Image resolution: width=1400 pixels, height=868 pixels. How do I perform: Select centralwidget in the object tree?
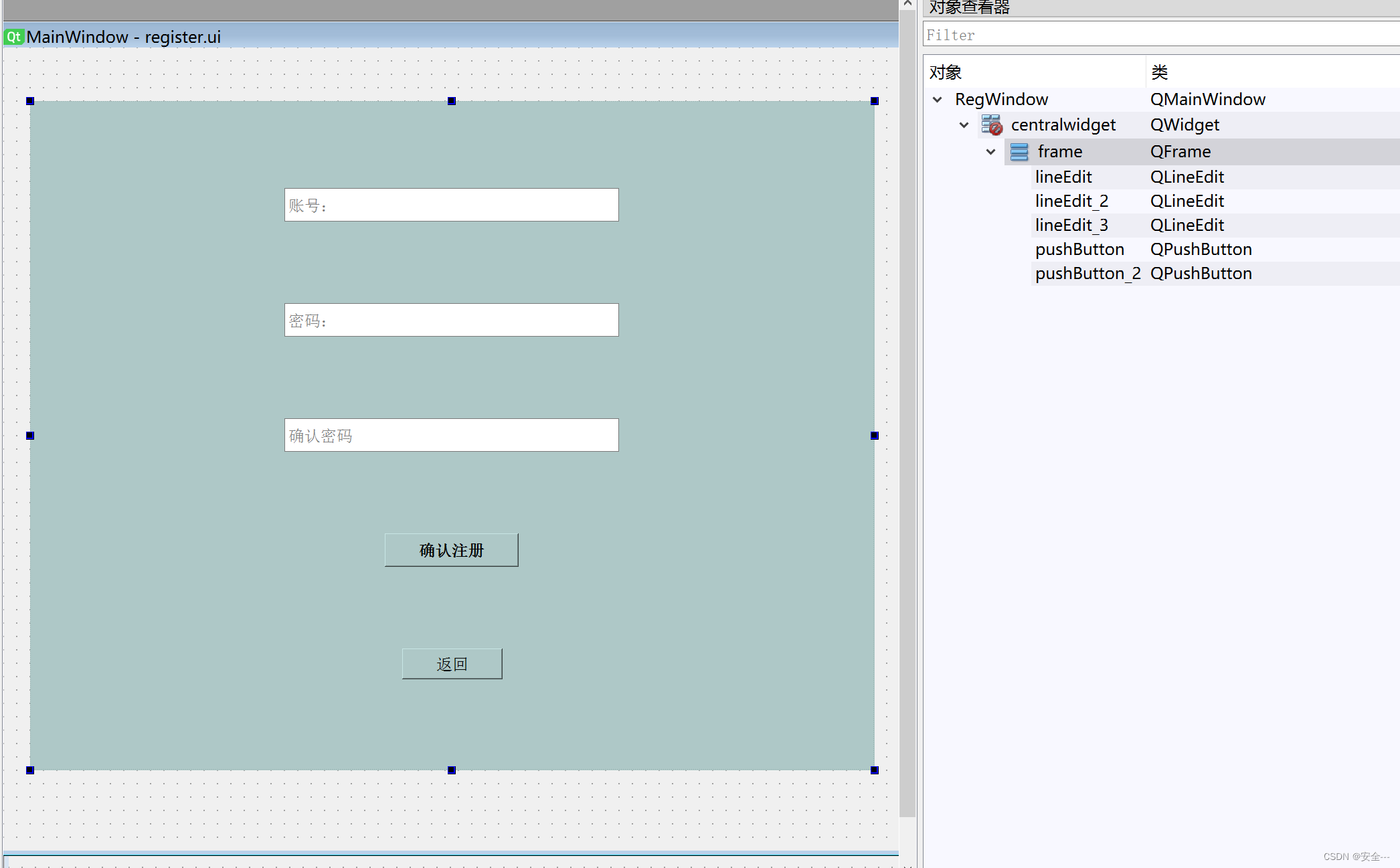pyautogui.click(x=1063, y=125)
